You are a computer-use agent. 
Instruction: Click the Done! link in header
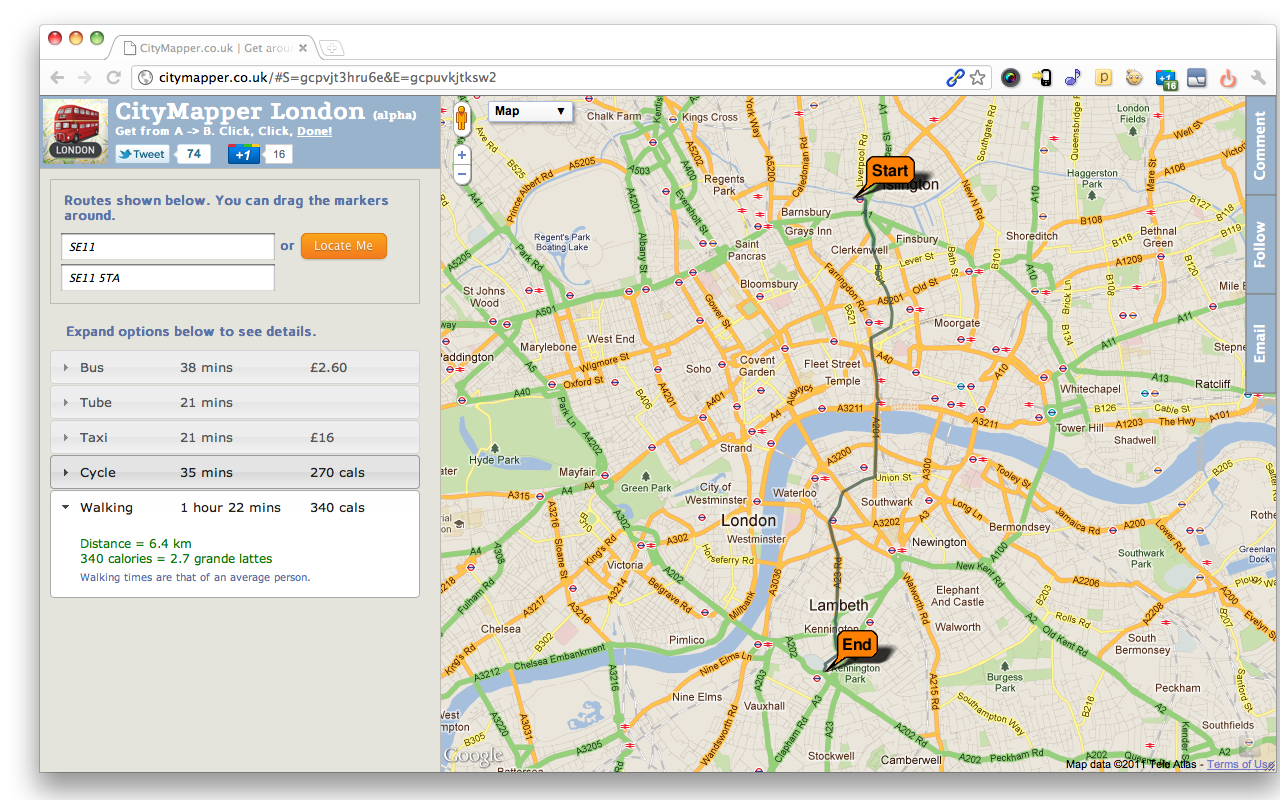(x=314, y=131)
